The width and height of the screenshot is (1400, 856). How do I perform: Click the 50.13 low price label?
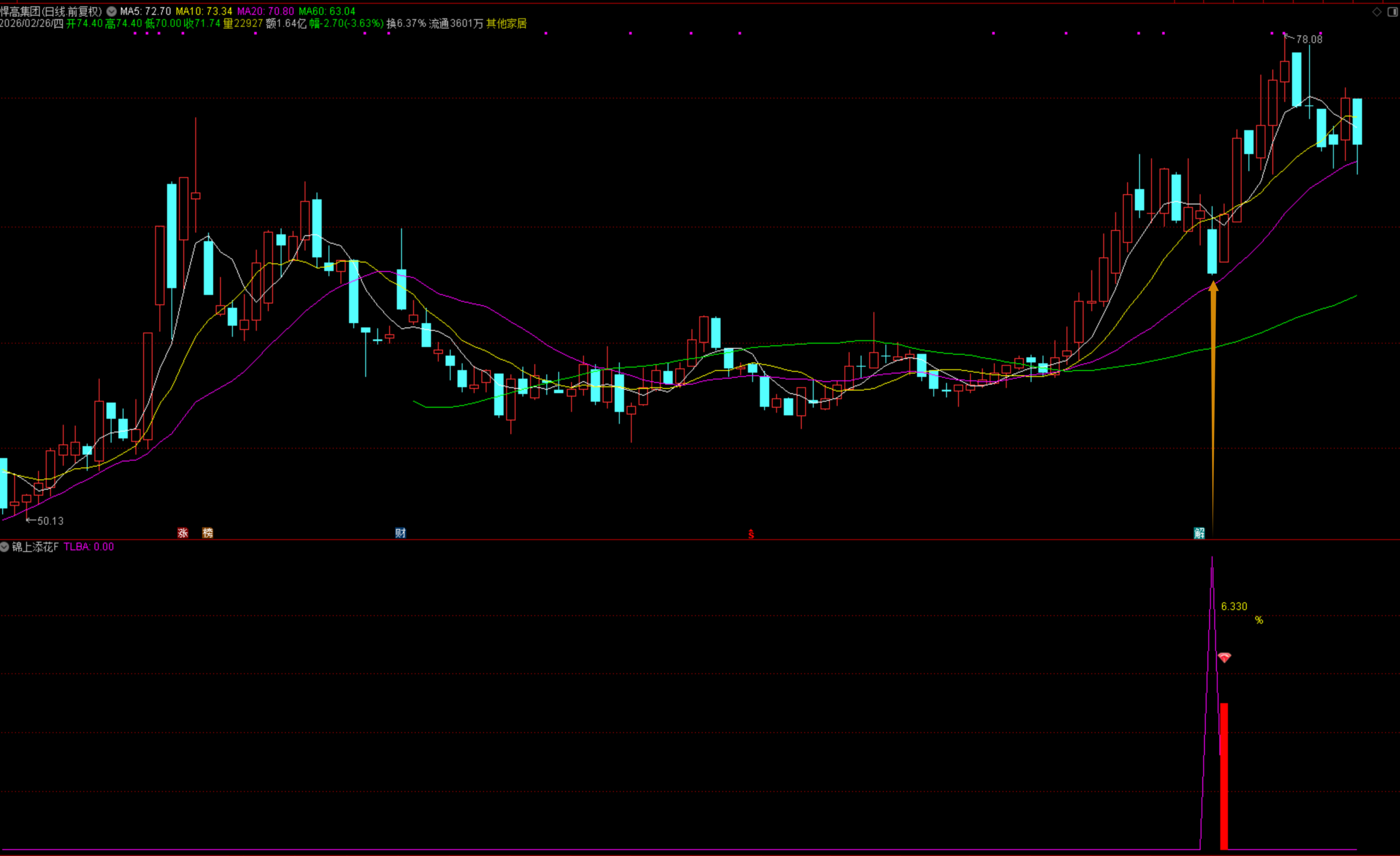click(x=50, y=521)
